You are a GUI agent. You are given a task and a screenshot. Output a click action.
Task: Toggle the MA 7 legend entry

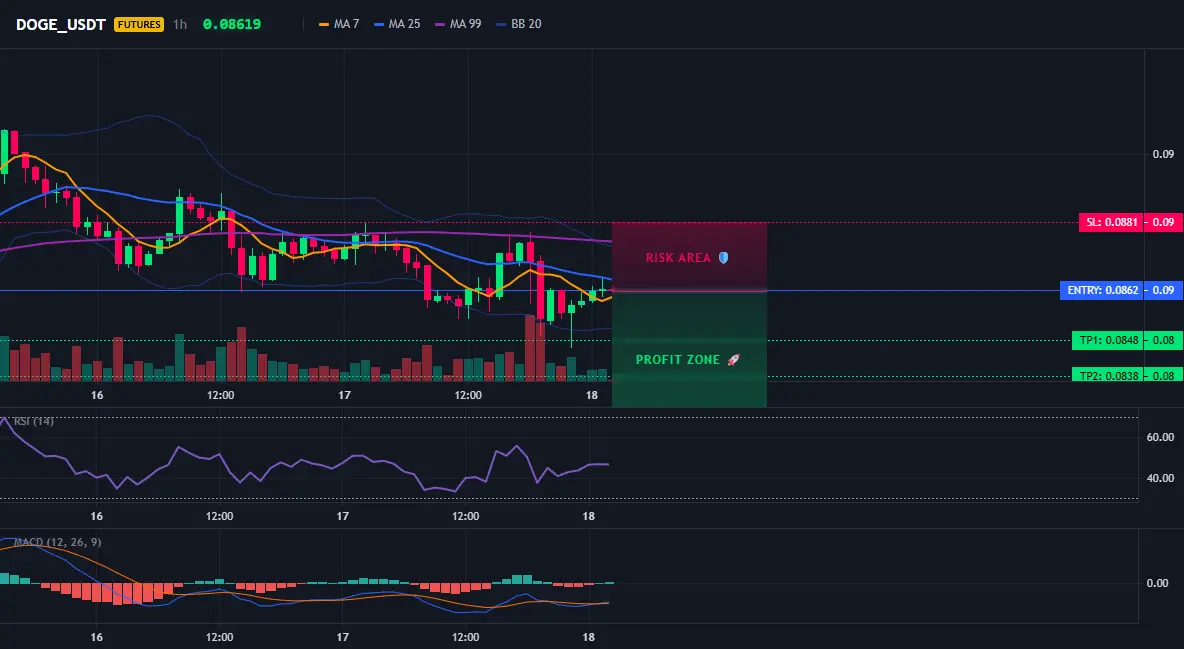339,24
